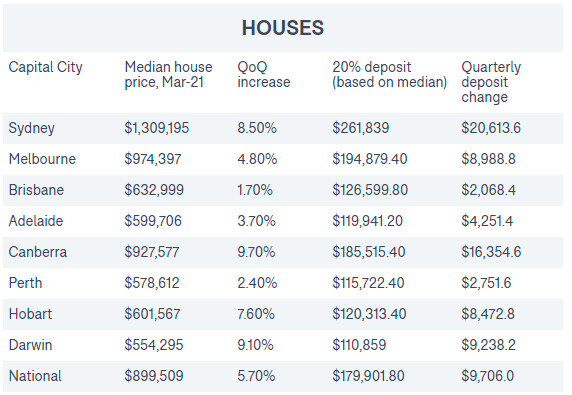
Task: Click the QoQ increase column header
Action: pyautogui.click(x=264, y=74)
